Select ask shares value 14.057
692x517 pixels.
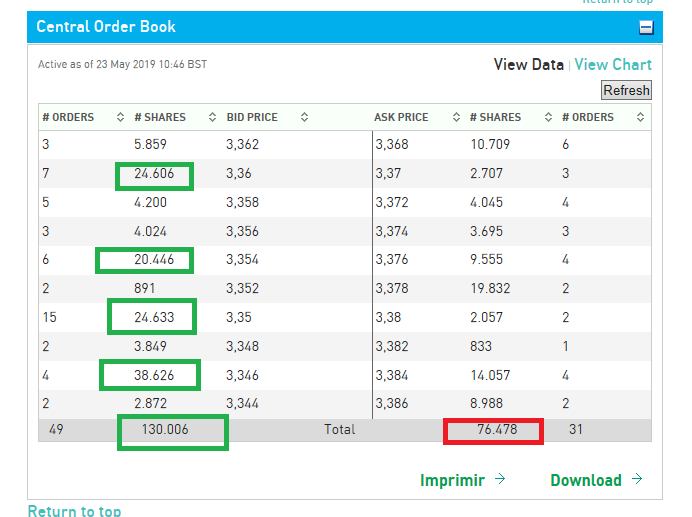point(490,375)
